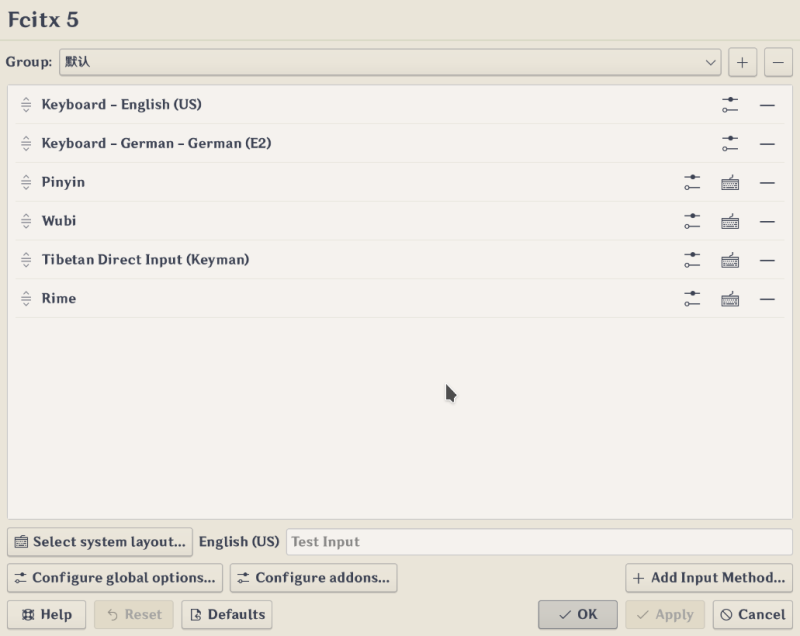Remove Wubi using its minus icon

pos(768,221)
